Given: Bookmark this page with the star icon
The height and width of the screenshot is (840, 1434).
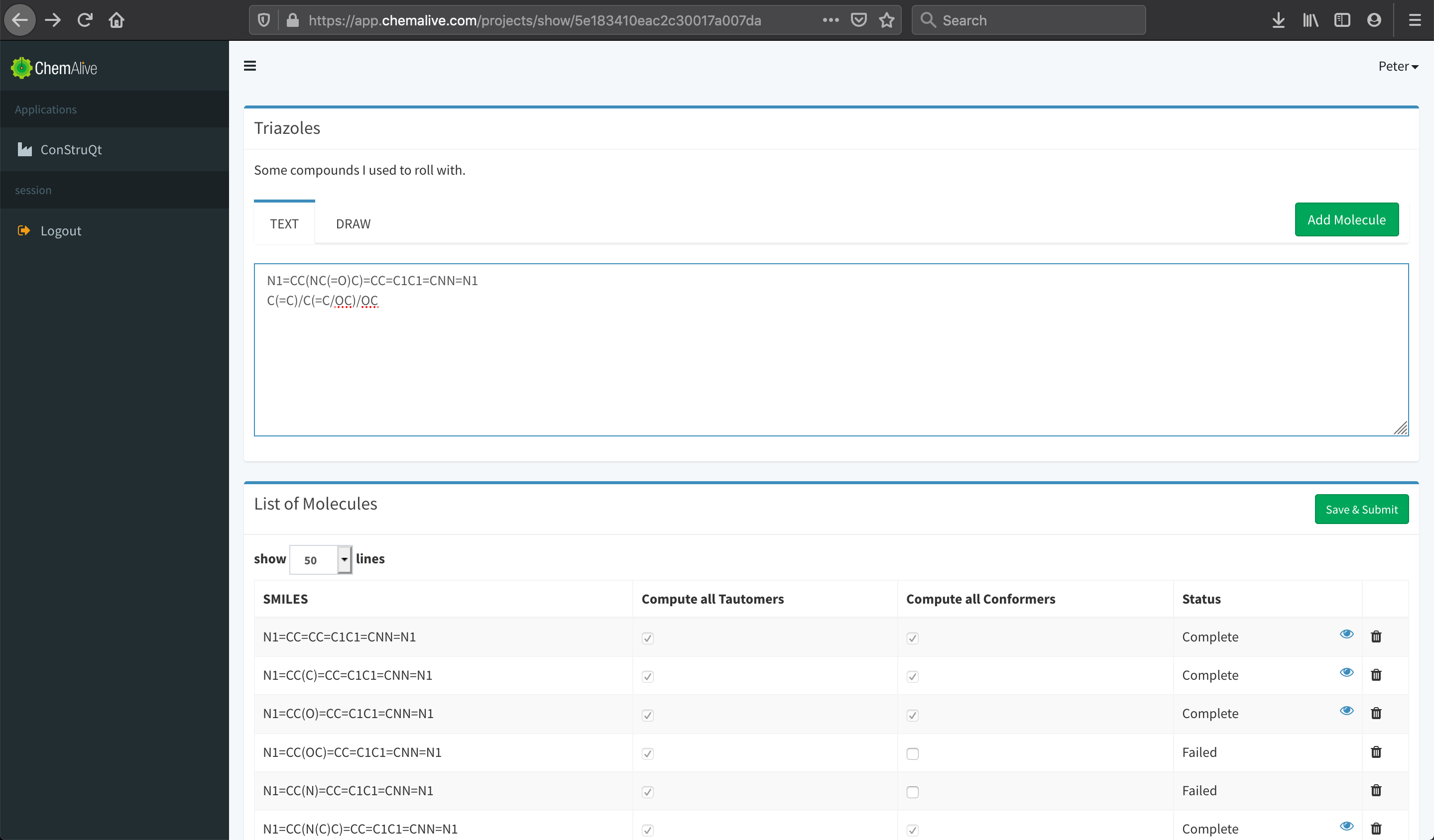Looking at the screenshot, I should tap(887, 20).
